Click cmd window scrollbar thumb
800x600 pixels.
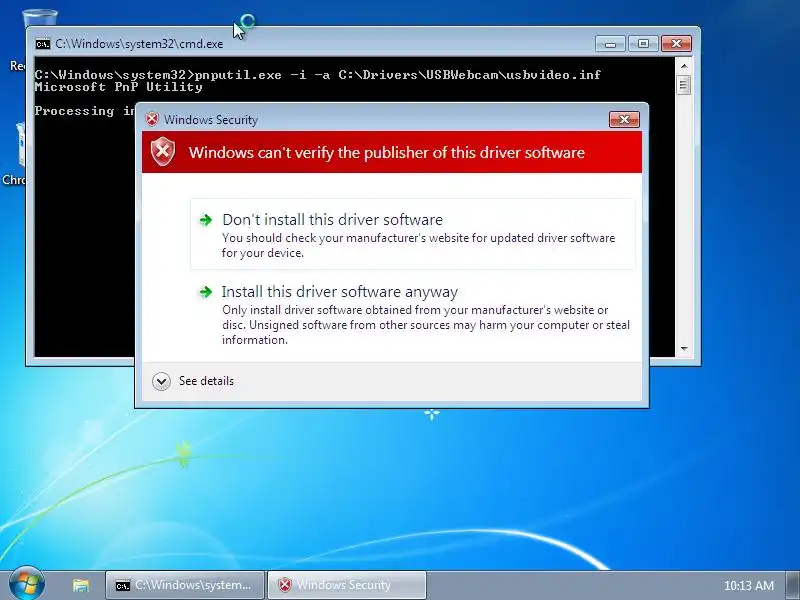[x=684, y=85]
